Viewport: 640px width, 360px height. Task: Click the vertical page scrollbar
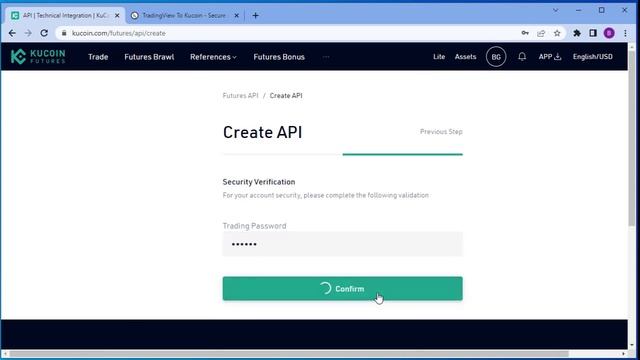point(631,139)
